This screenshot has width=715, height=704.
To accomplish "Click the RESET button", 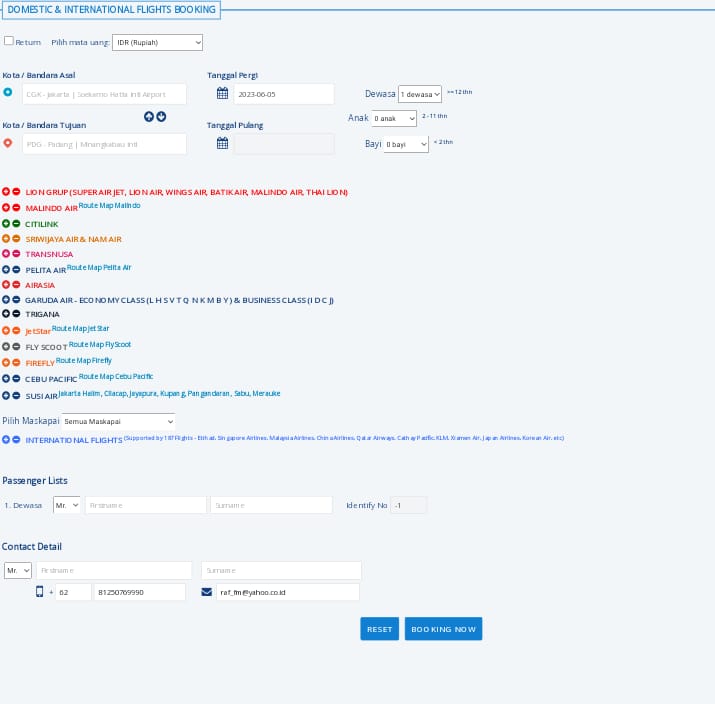I will click(379, 629).
